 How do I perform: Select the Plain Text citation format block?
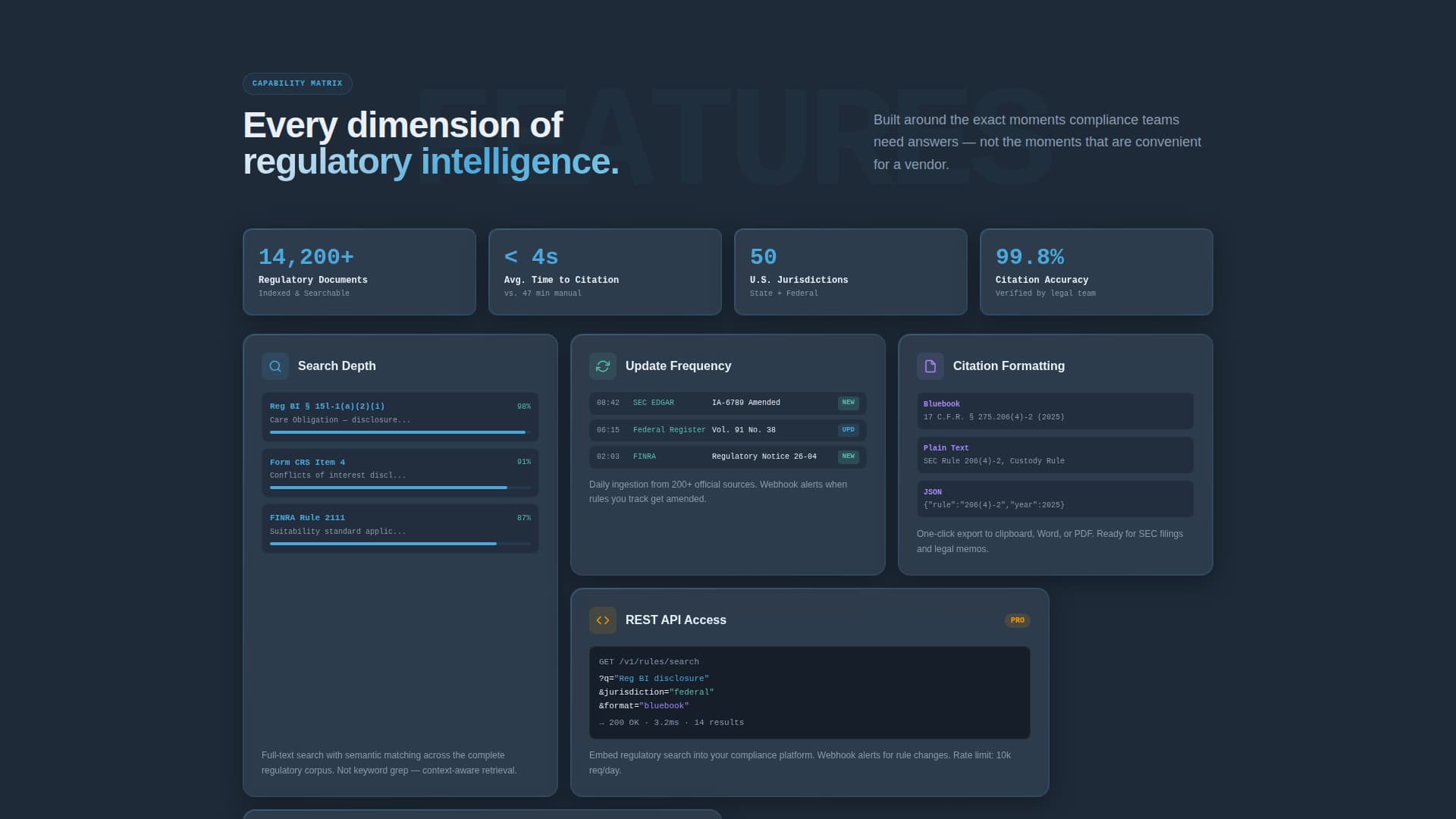[1056, 455]
